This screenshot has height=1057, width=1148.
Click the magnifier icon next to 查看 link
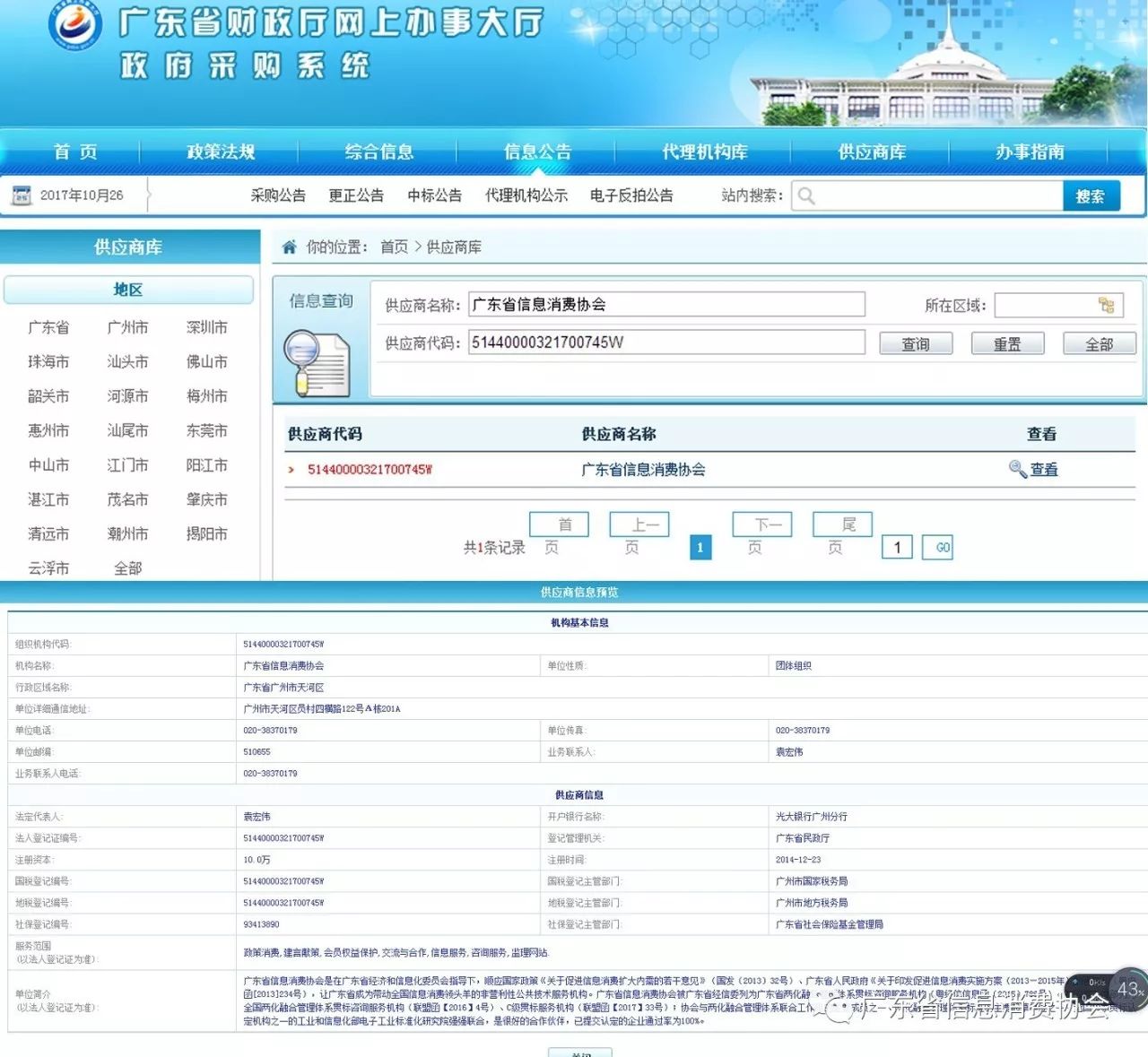coord(1017,469)
